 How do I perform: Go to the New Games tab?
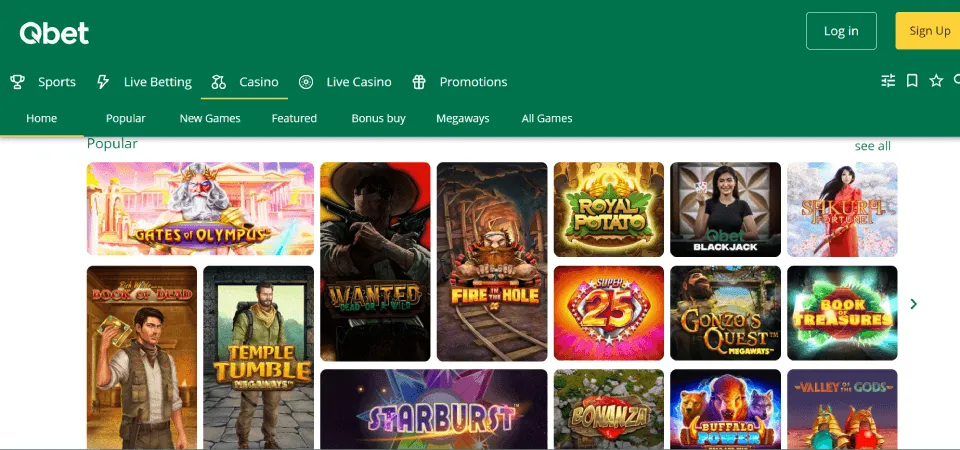click(210, 118)
